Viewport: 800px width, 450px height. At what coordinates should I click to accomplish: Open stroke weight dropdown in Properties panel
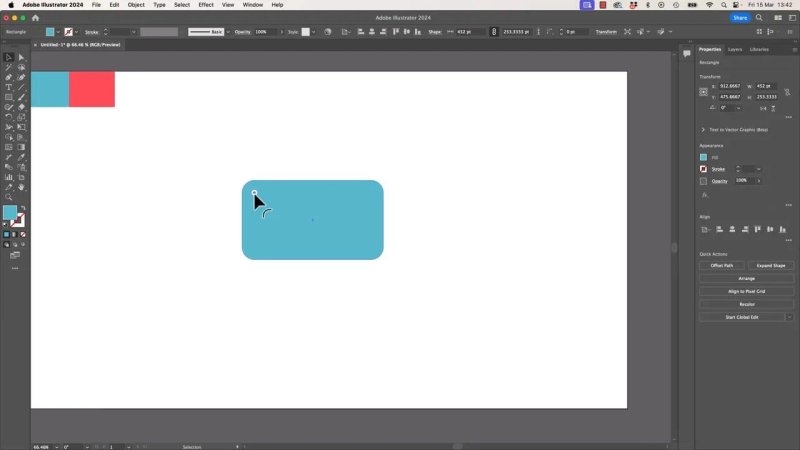click(759, 169)
